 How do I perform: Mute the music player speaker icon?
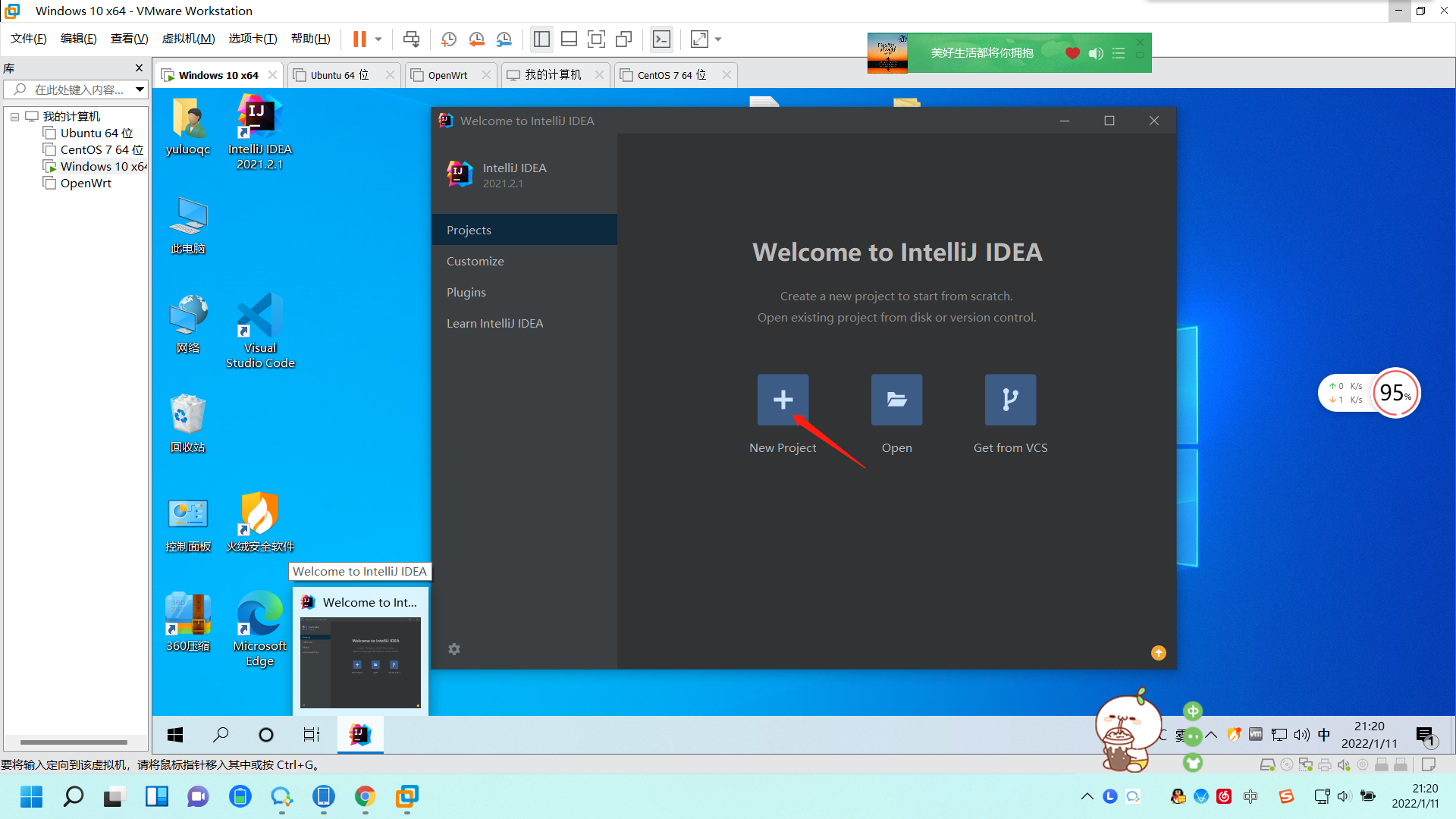pyautogui.click(x=1096, y=53)
